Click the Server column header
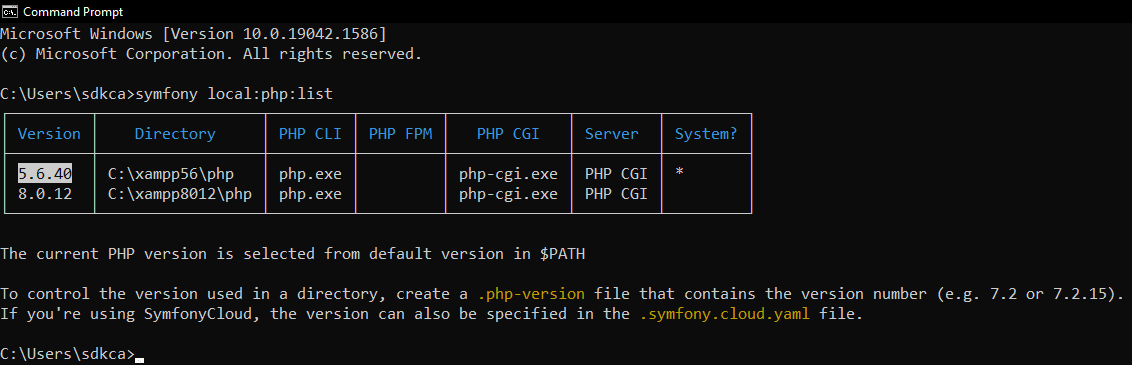The height and width of the screenshot is (365, 1132). 611,133
